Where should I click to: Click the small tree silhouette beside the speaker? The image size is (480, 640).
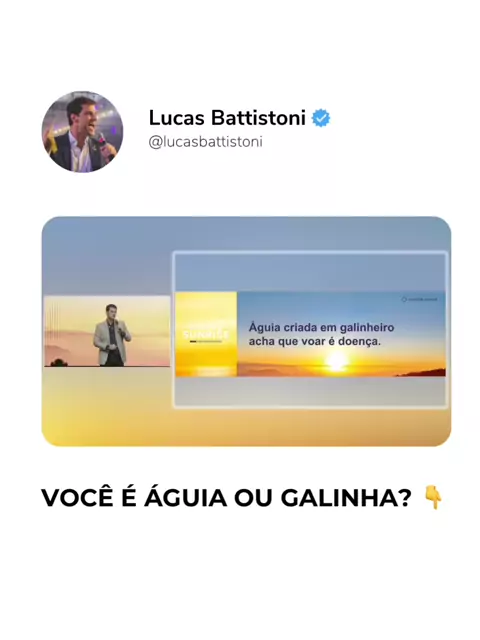59,362
